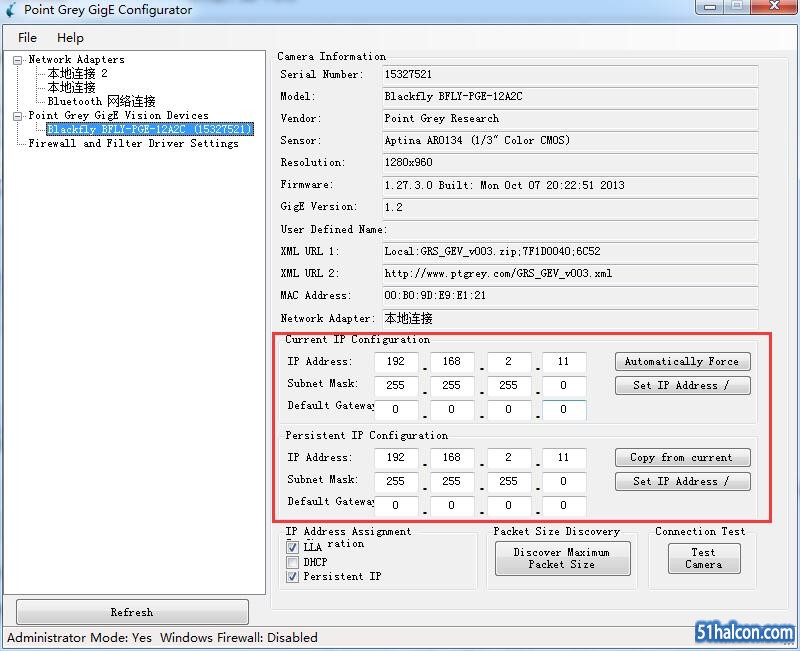
Task: Click Copy from current button
Action: [x=682, y=457]
